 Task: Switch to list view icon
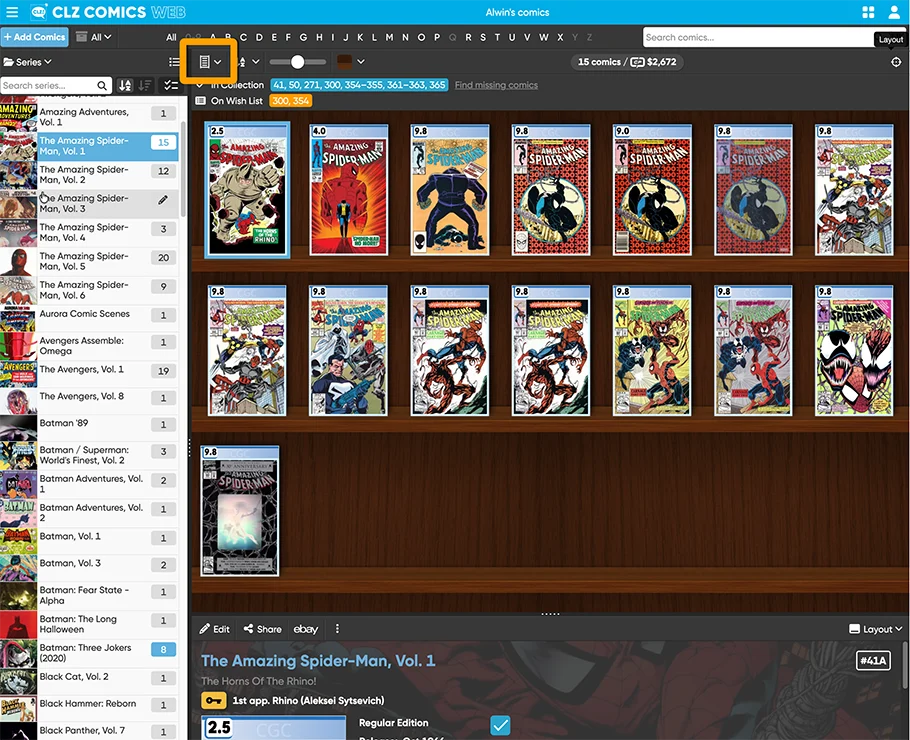(175, 62)
